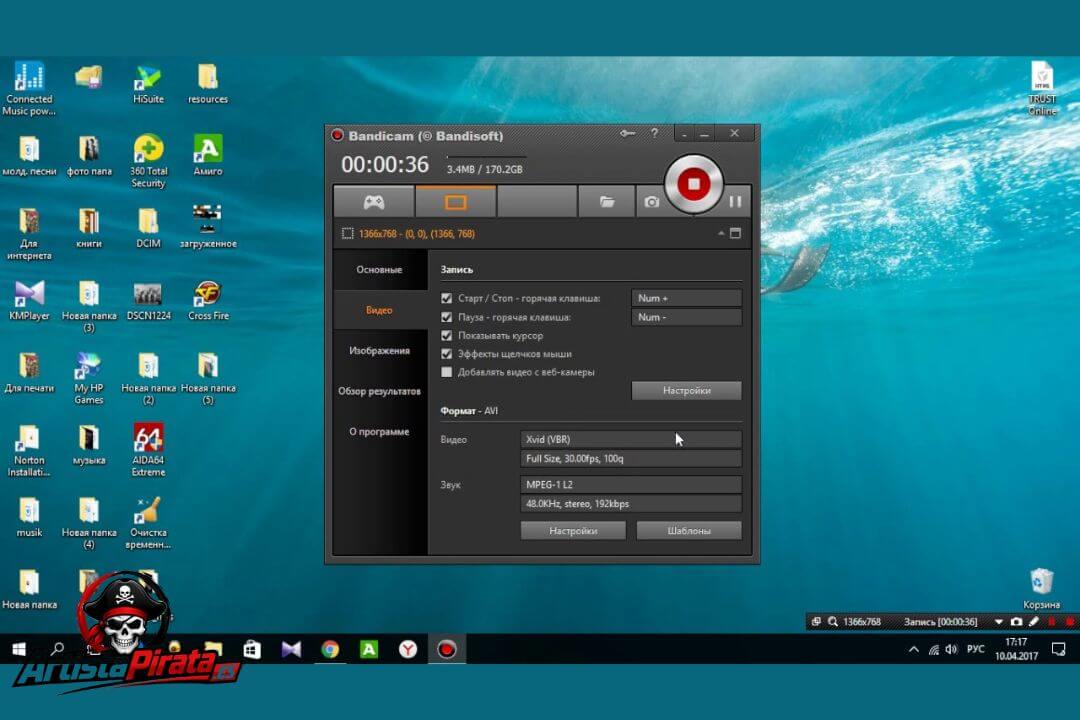
Task: Open KMPlayer from the taskbar
Action: (291, 649)
